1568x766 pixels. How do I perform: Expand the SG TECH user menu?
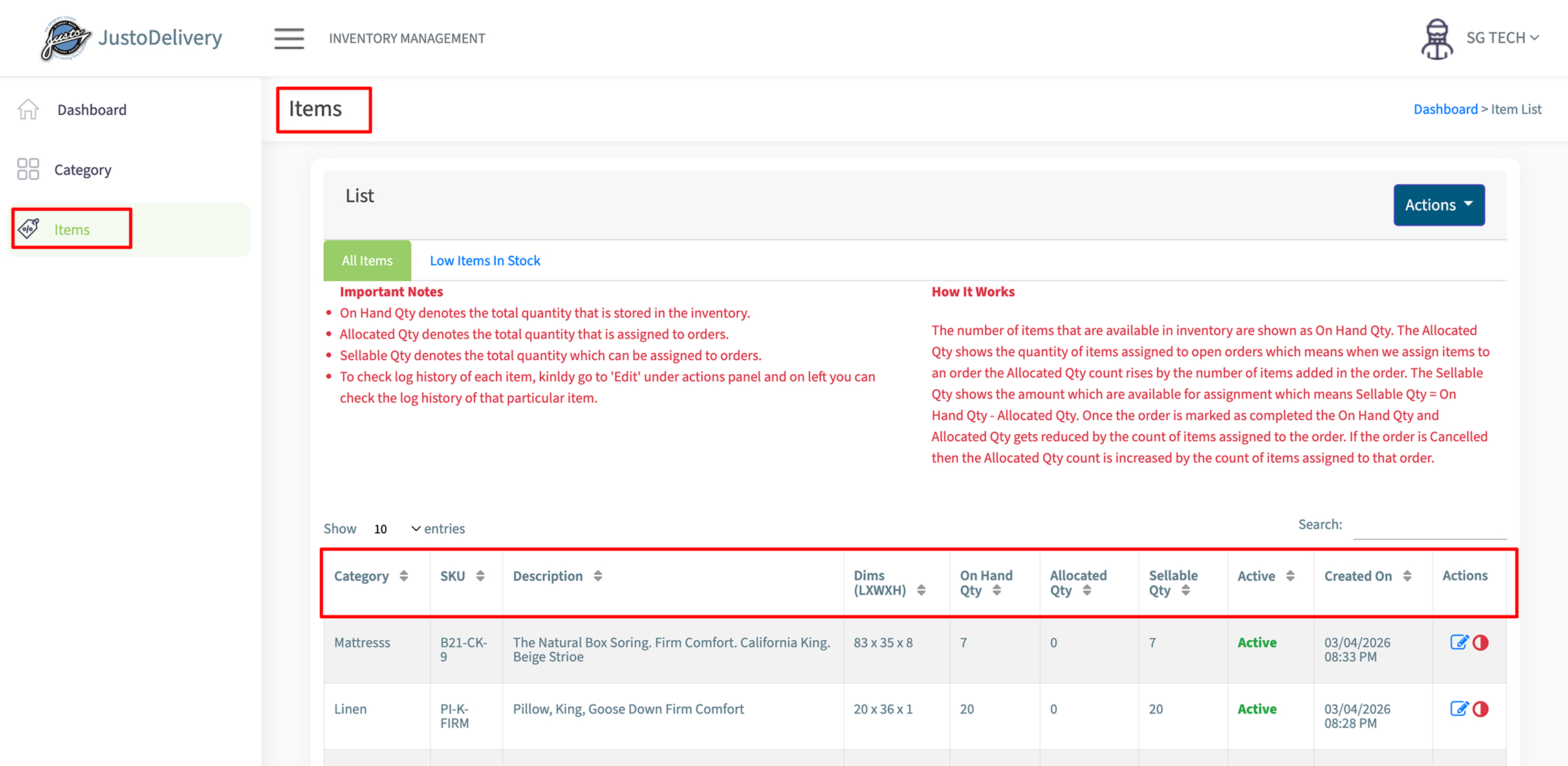[1502, 38]
